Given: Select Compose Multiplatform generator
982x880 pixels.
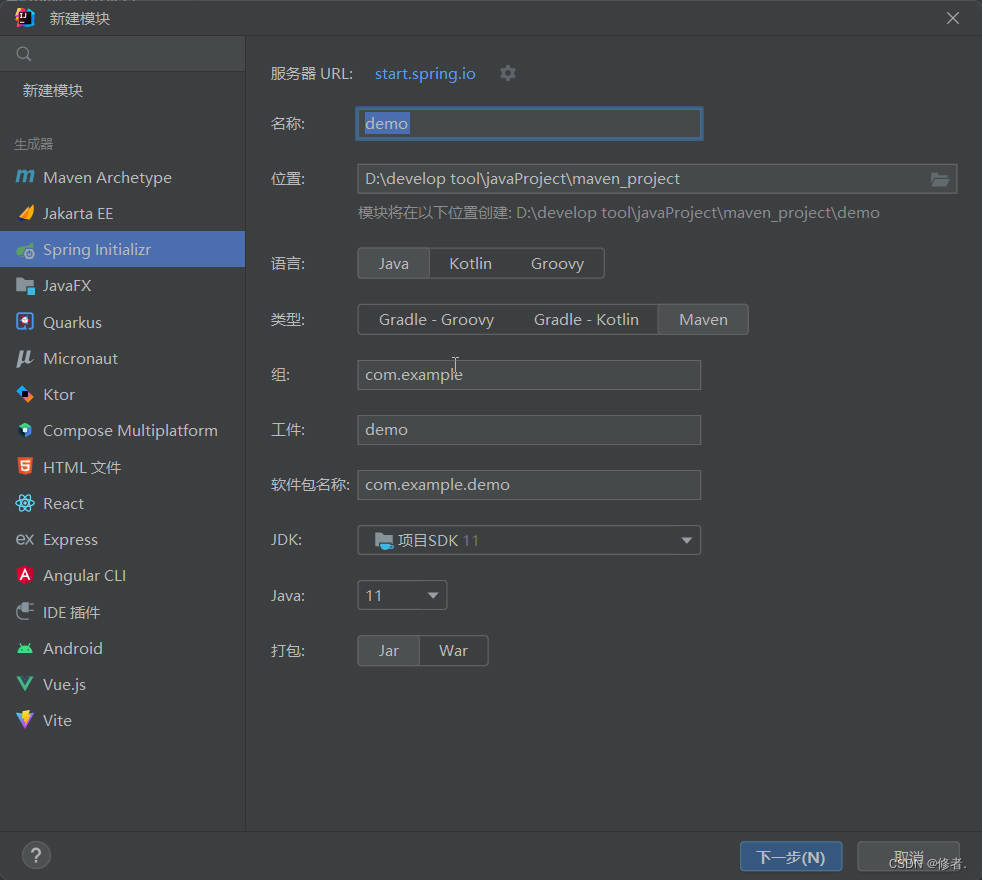Looking at the screenshot, I should pyautogui.click(x=123, y=430).
